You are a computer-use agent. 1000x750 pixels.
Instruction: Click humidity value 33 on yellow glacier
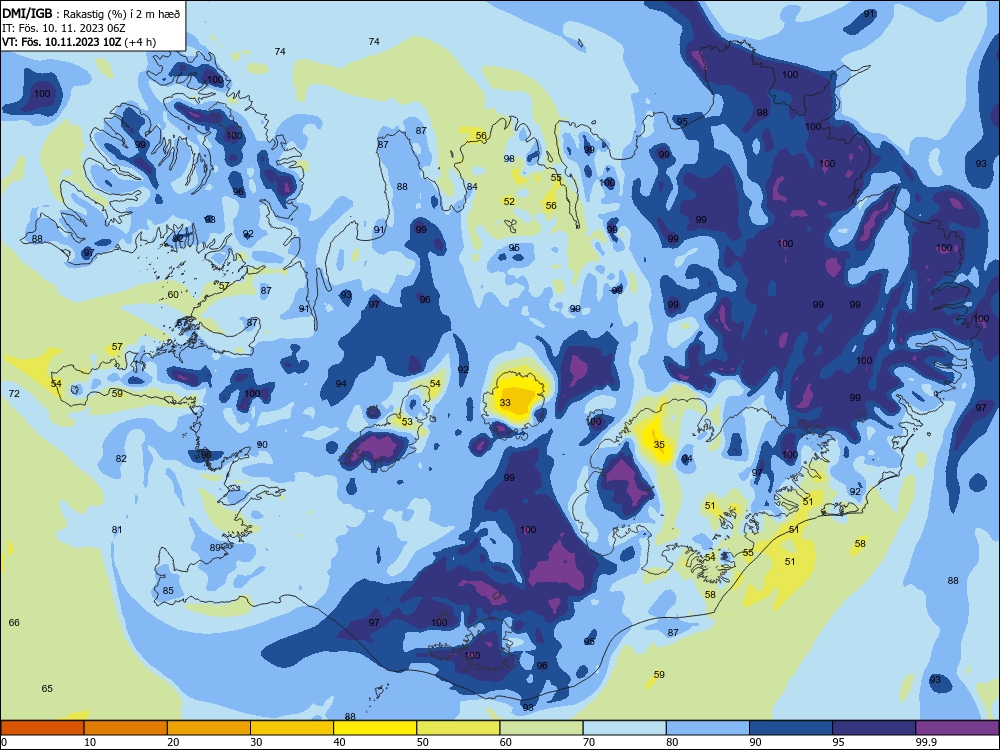(505, 402)
